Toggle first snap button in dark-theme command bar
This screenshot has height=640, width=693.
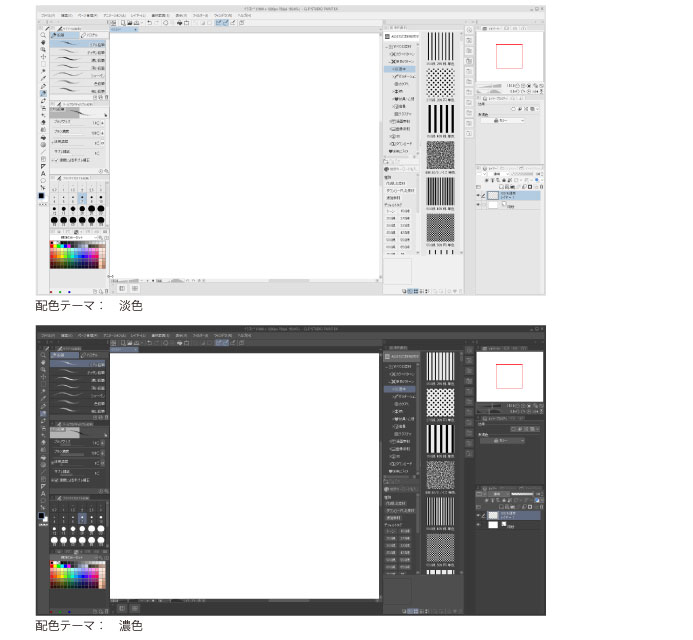coord(219,343)
